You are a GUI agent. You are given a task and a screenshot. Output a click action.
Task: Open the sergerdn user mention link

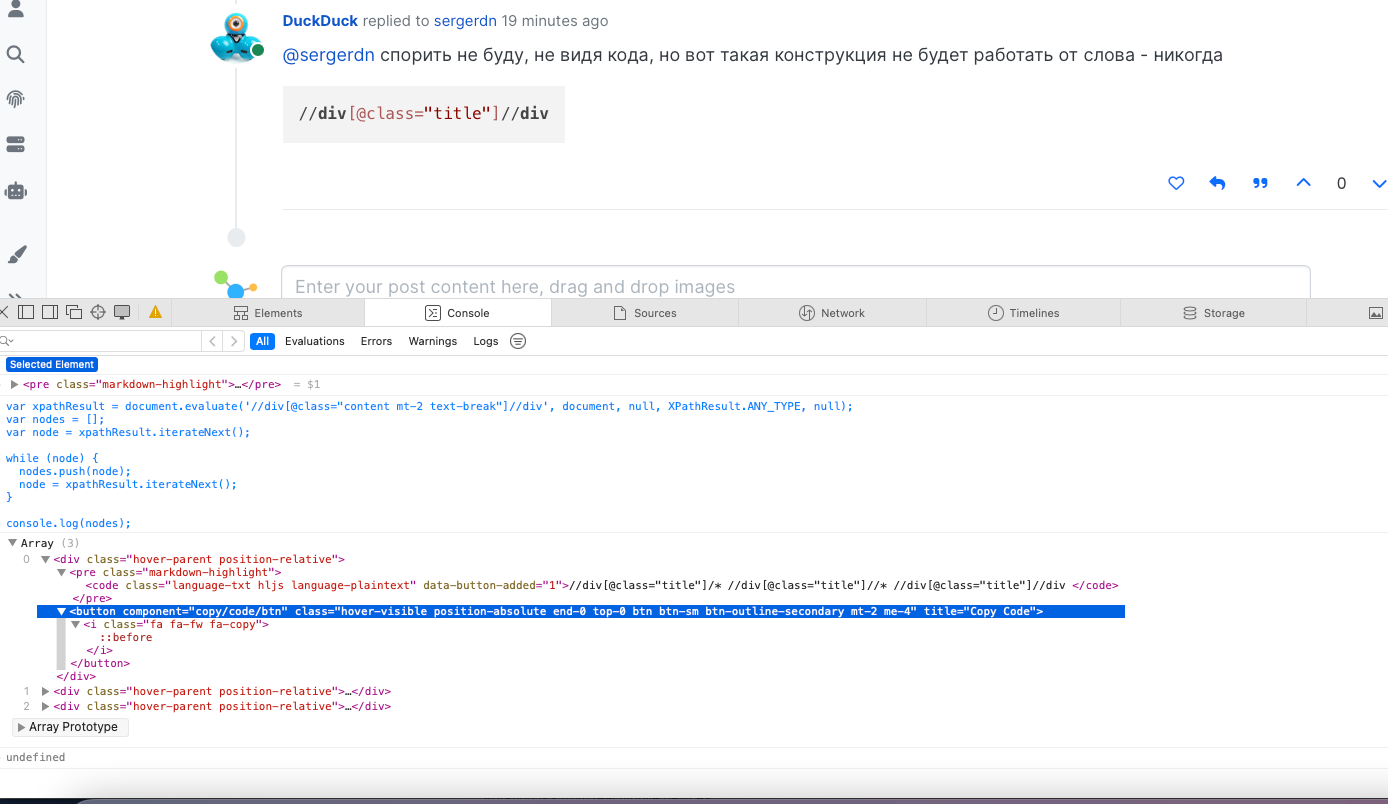[x=329, y=54]
